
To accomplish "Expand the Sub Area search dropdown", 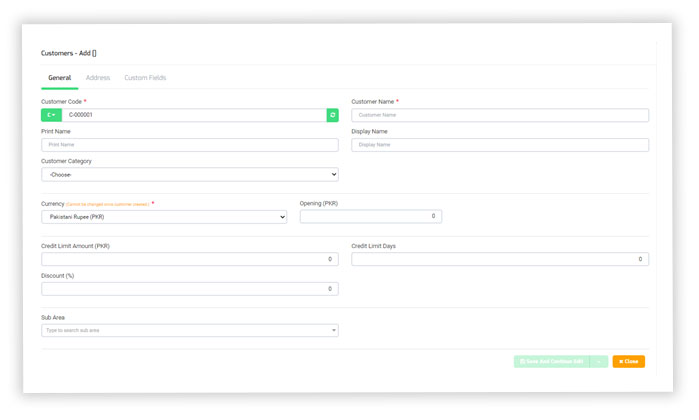I will [190, 330].
